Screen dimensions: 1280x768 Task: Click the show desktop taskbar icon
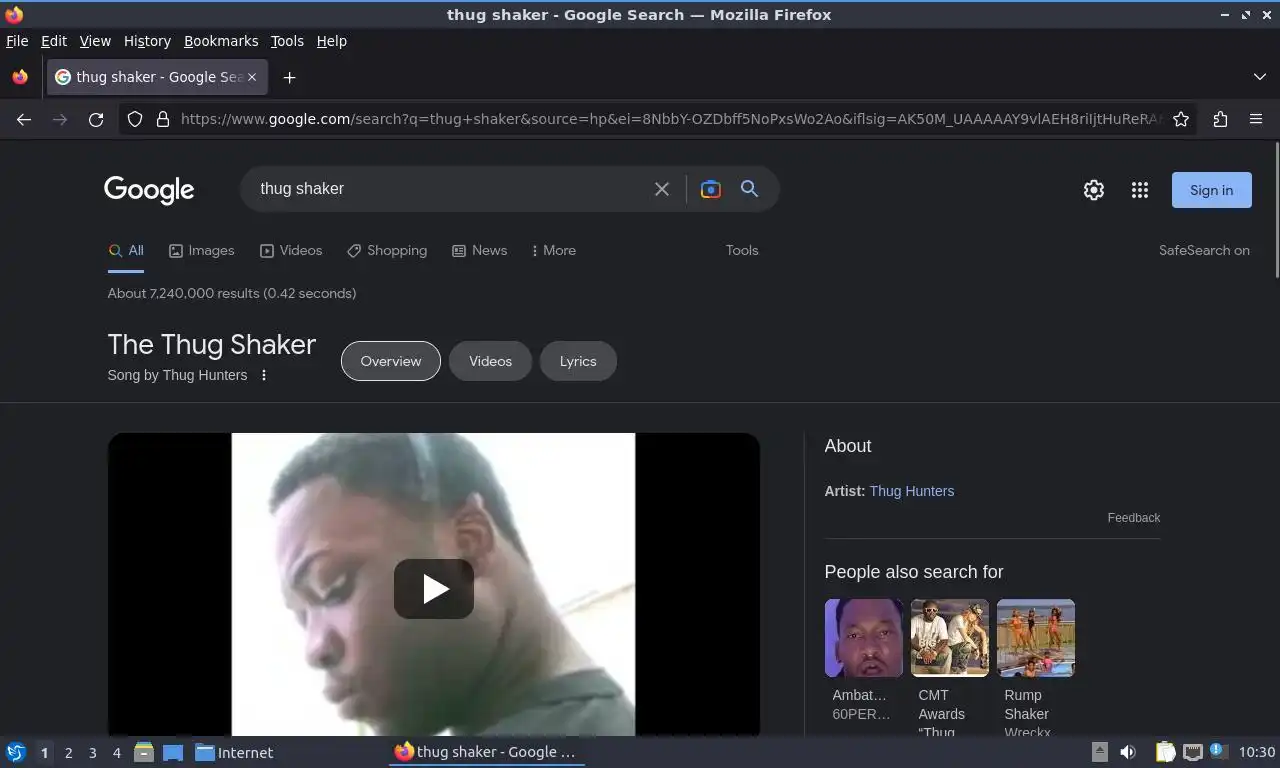173,752
